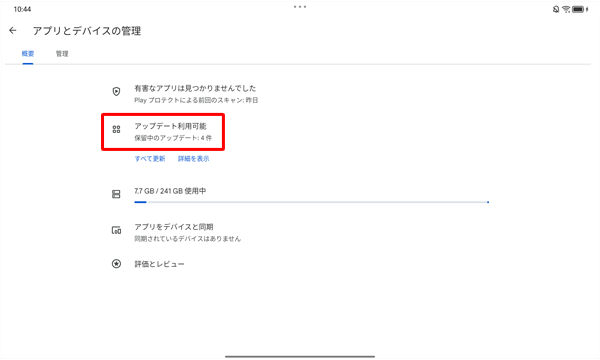Tap 保留中のアップデート: 4 件 text

173,138
